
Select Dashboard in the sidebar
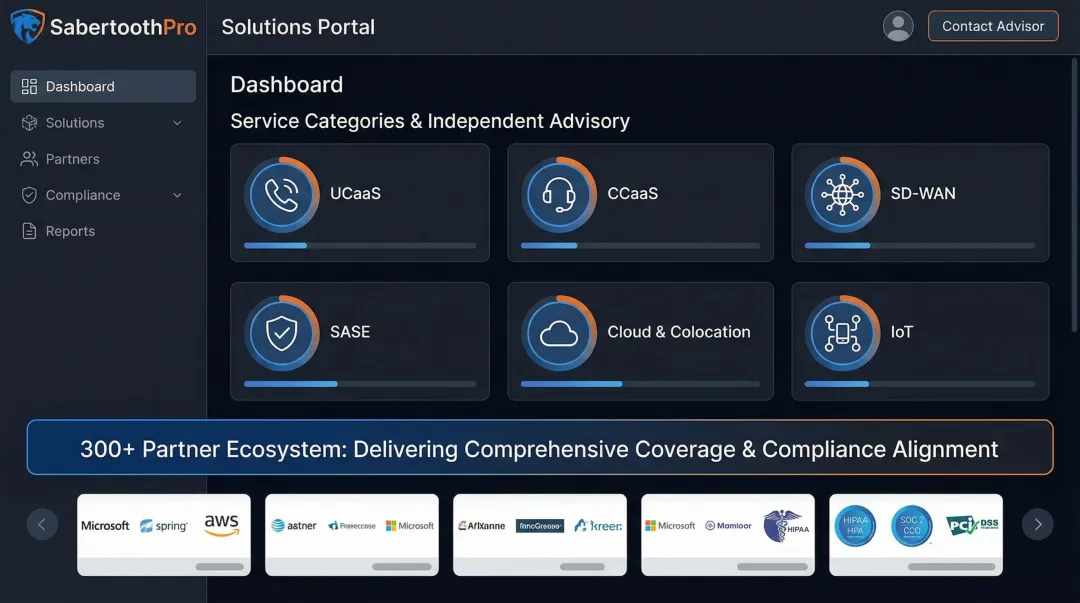point(80,86)
